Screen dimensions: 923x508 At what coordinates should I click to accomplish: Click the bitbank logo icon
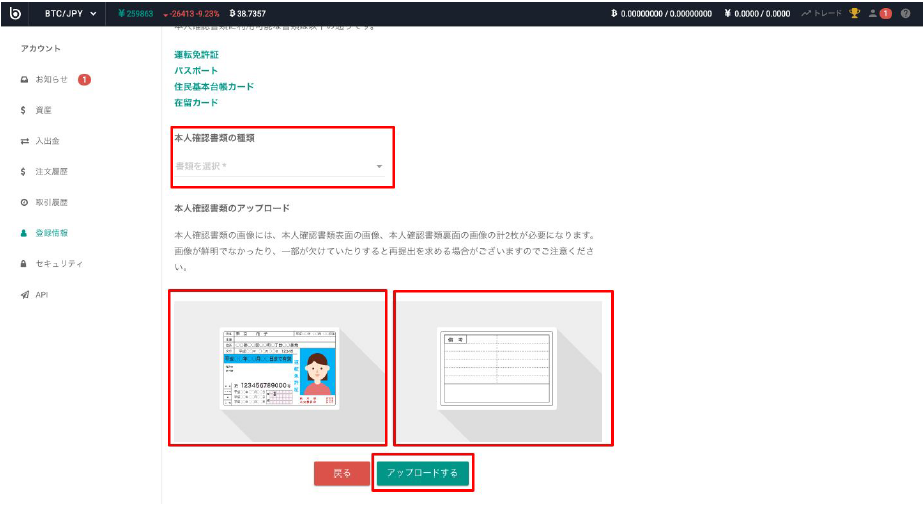[15, 13]
